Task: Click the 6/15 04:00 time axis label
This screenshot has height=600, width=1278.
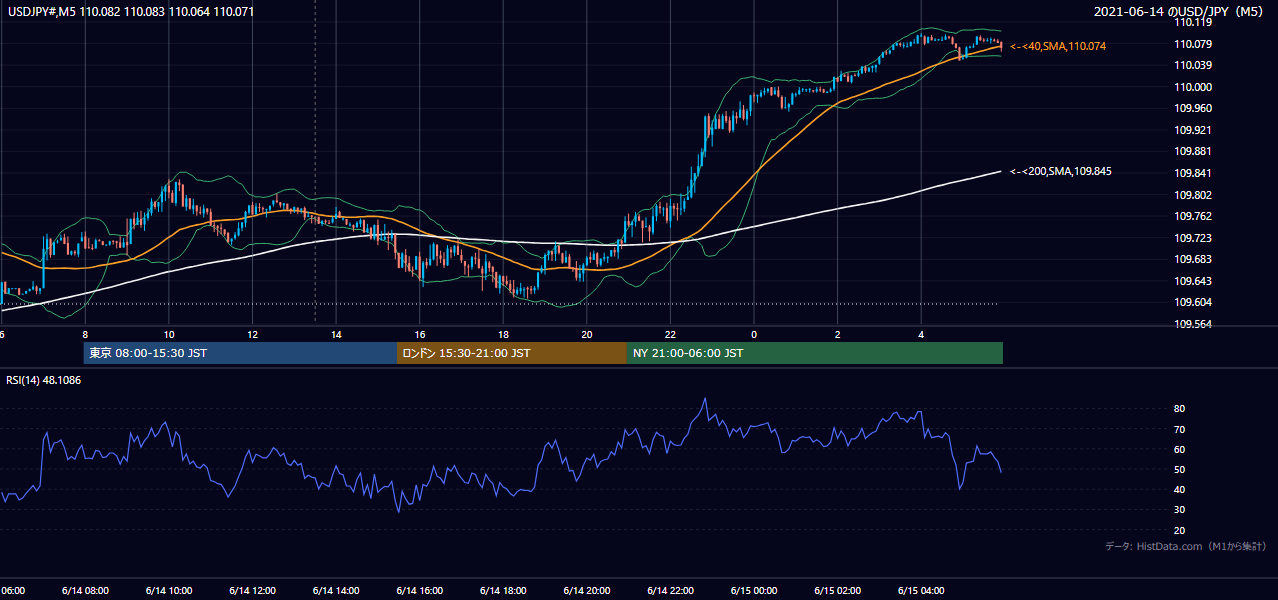Action: (x=921, y=591)
